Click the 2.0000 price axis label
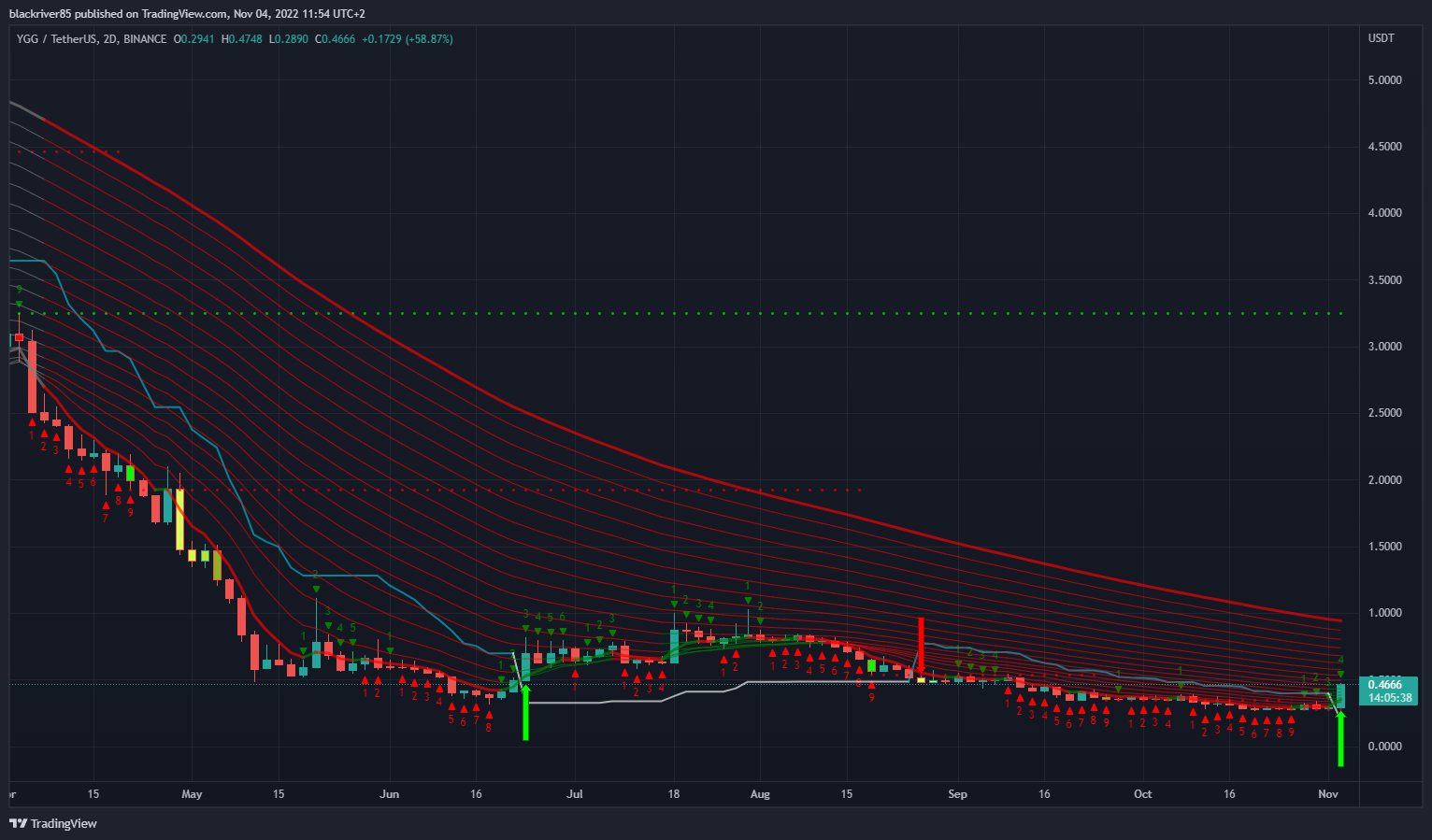The width and height of the screenshot is (1432, 840). (x=1384, y=480)
